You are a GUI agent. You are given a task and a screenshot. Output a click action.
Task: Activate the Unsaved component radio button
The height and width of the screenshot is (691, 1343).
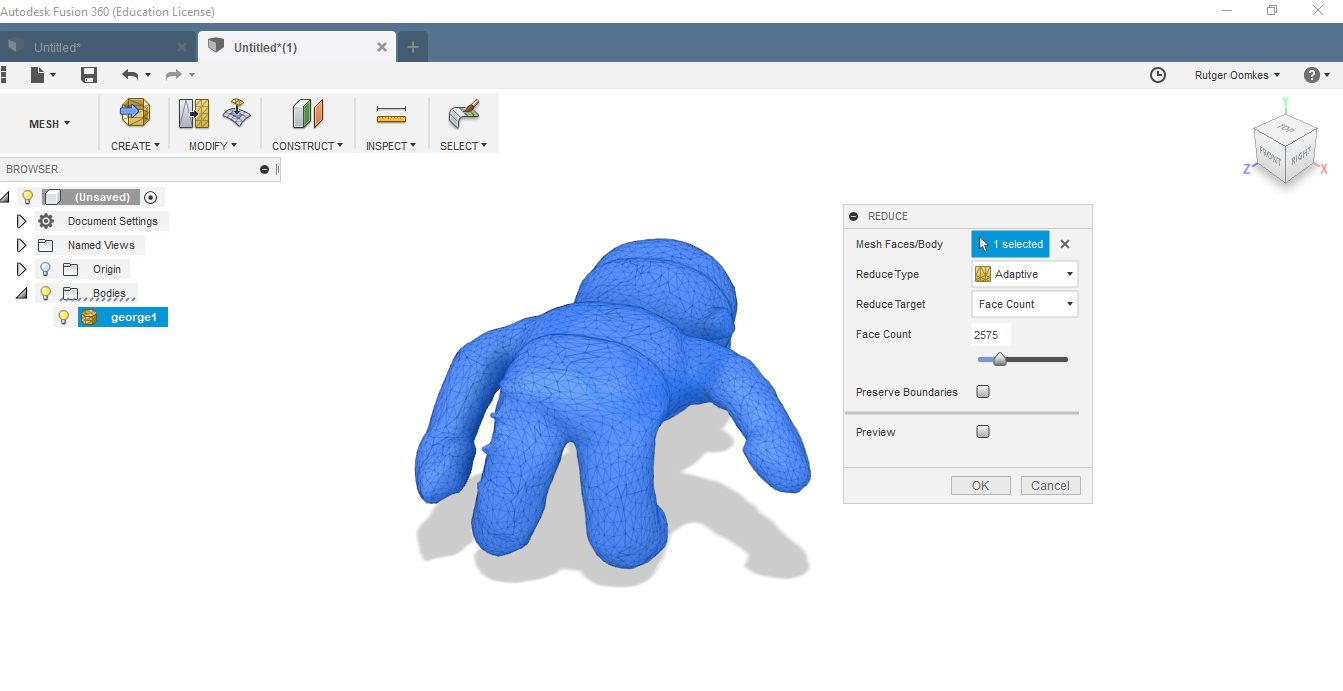pyautogui.click(x=151, y=197)
